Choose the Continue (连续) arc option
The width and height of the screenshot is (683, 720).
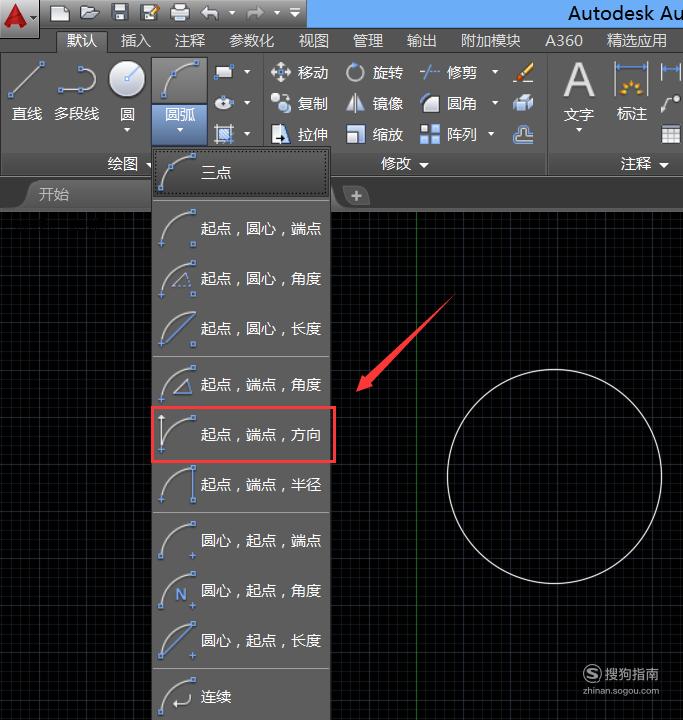241,696
